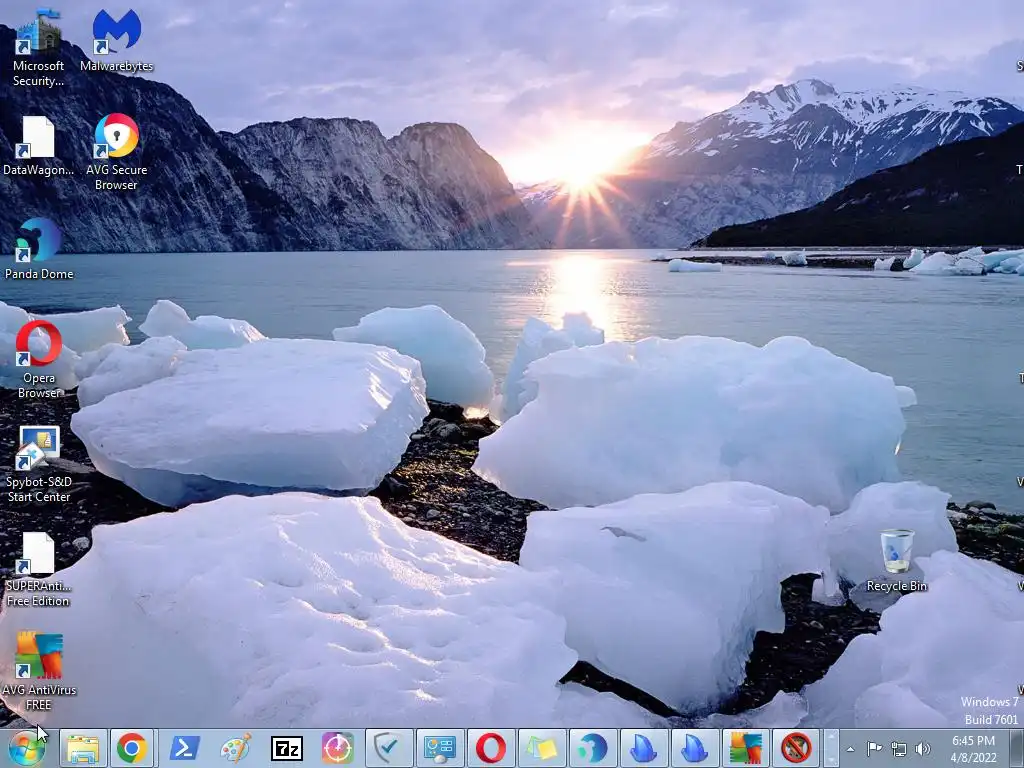Open the Malwarebytes desktop shortcut
The width and height of the screenshot is (1024, 768).
point(116,40)
